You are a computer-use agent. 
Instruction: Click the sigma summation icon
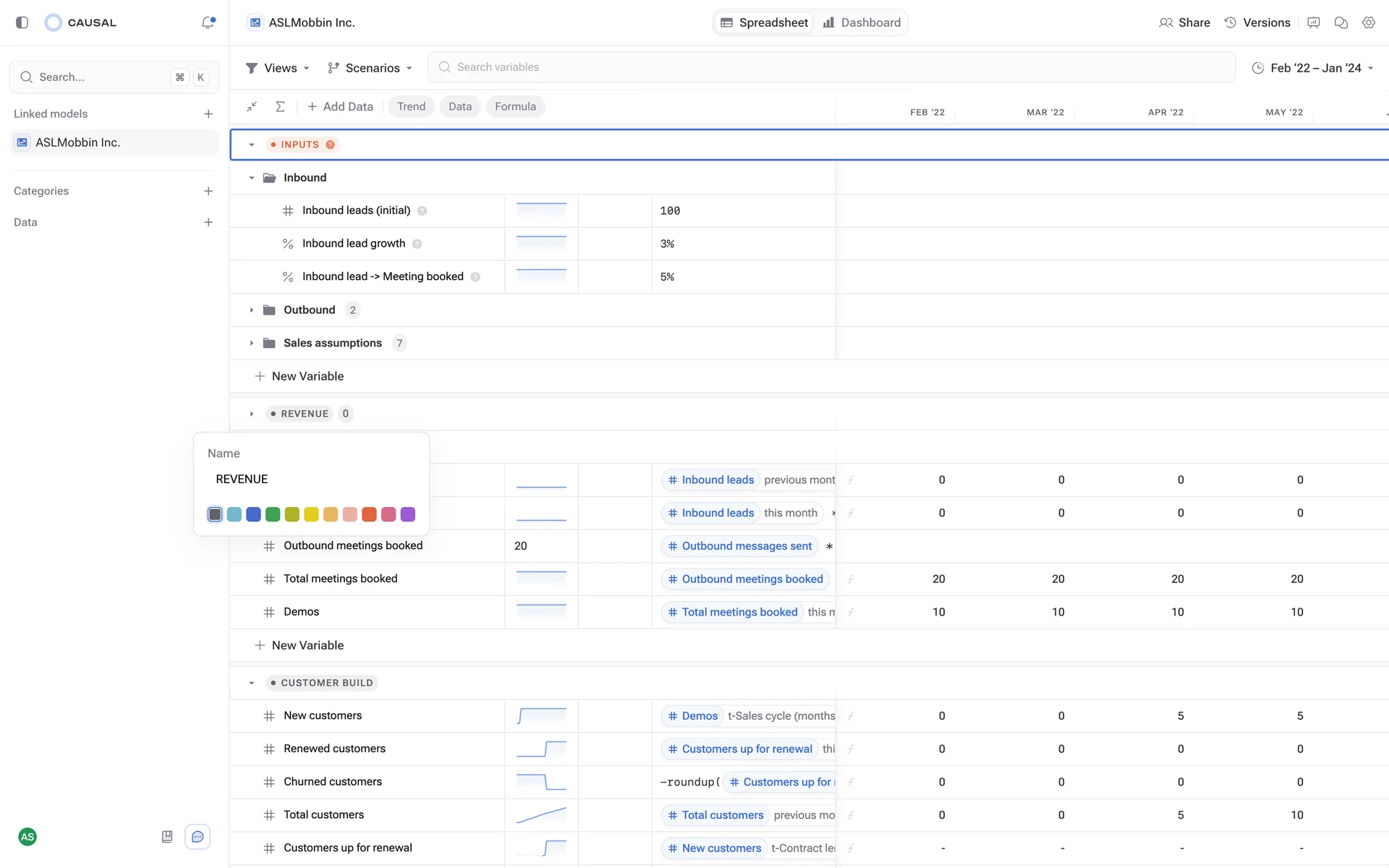[x=280, y=106]
